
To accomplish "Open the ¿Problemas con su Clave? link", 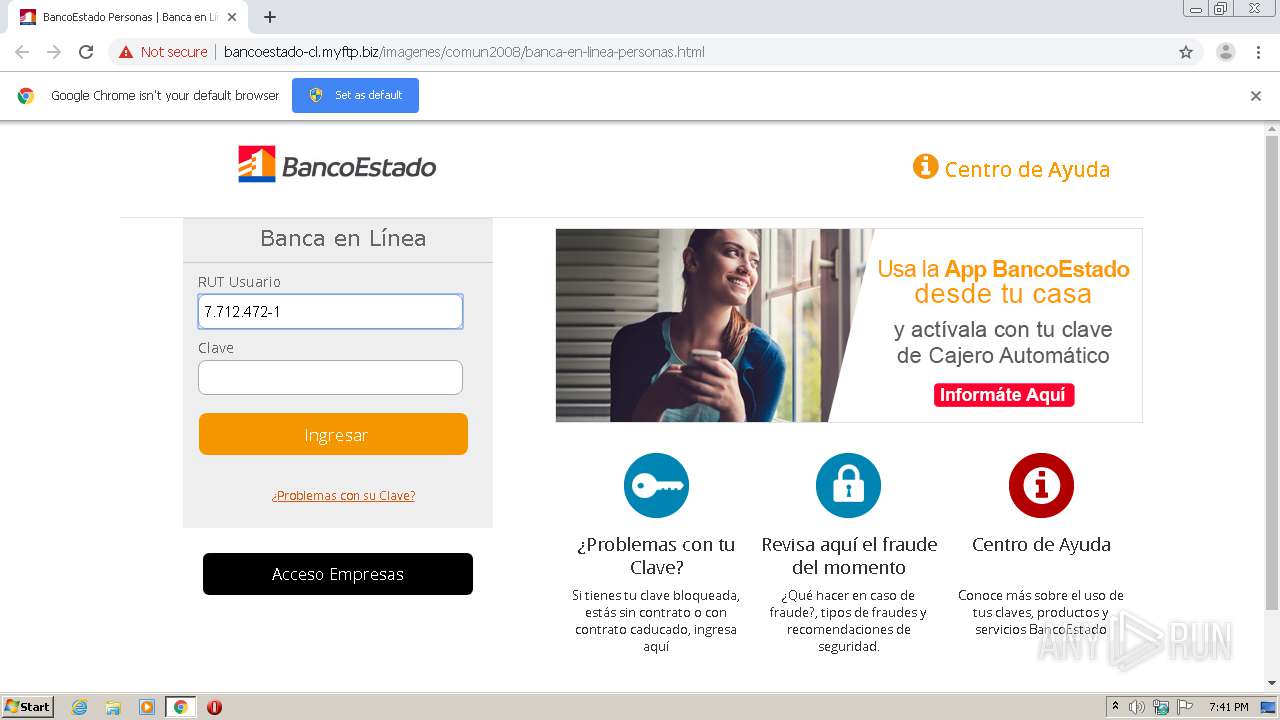I will point(343,495).
